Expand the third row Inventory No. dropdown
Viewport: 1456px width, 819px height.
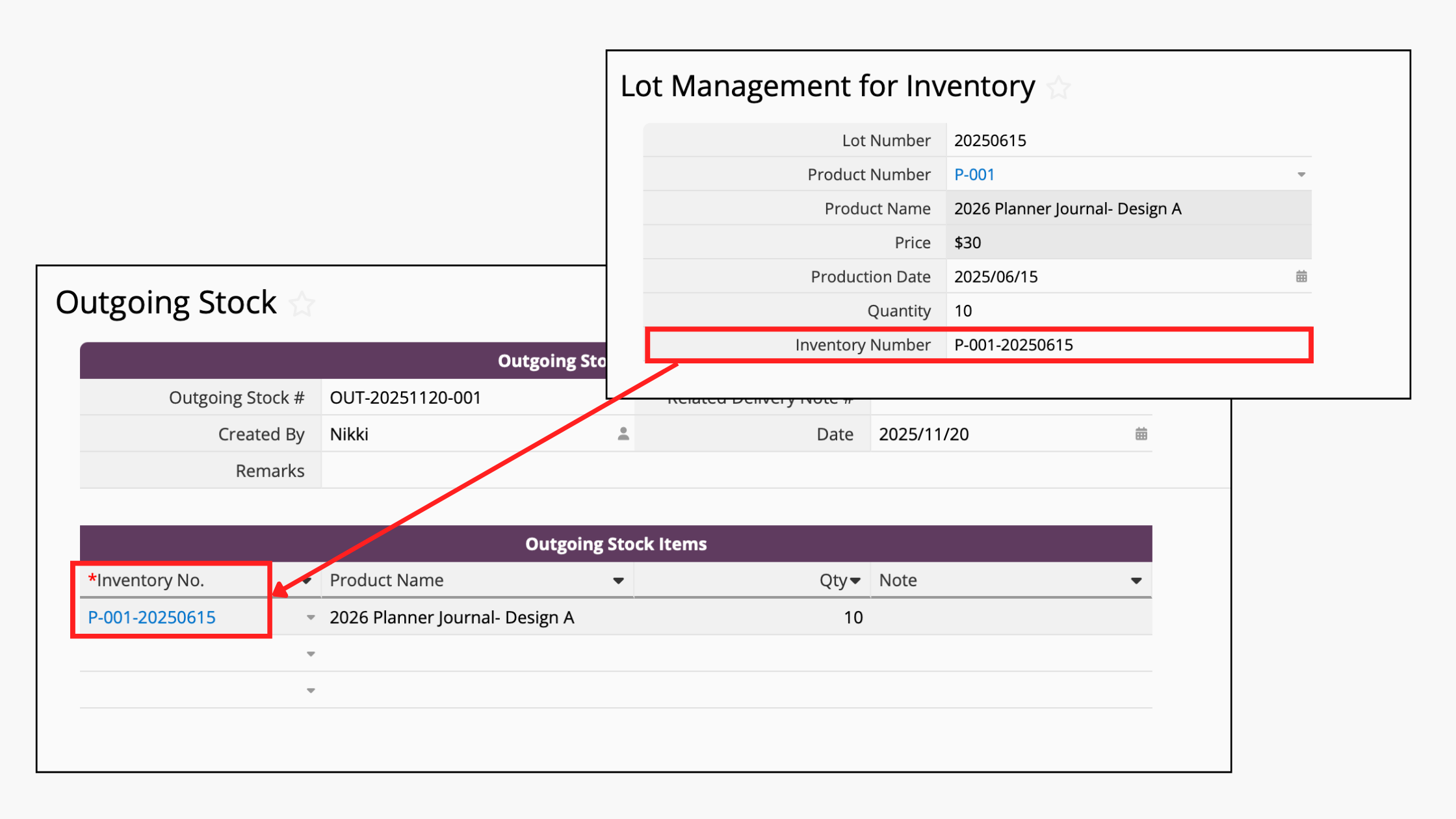pyautogui.click(x=311, y=690)
